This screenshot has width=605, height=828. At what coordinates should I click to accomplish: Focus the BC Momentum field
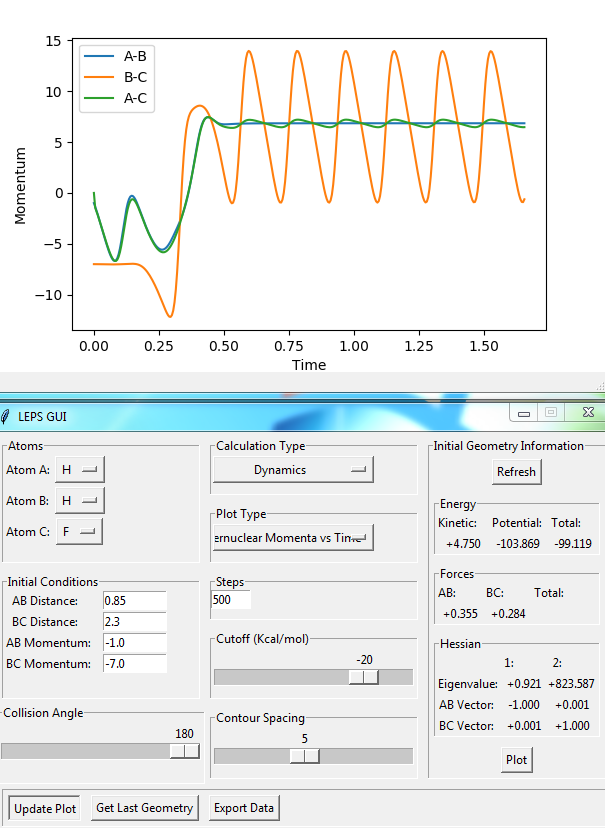tap(135, 664)
